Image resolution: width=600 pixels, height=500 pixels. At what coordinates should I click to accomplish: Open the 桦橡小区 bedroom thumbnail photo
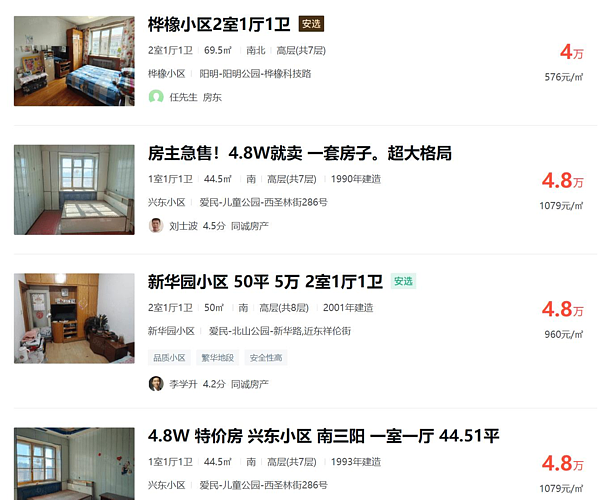point(74,61)
